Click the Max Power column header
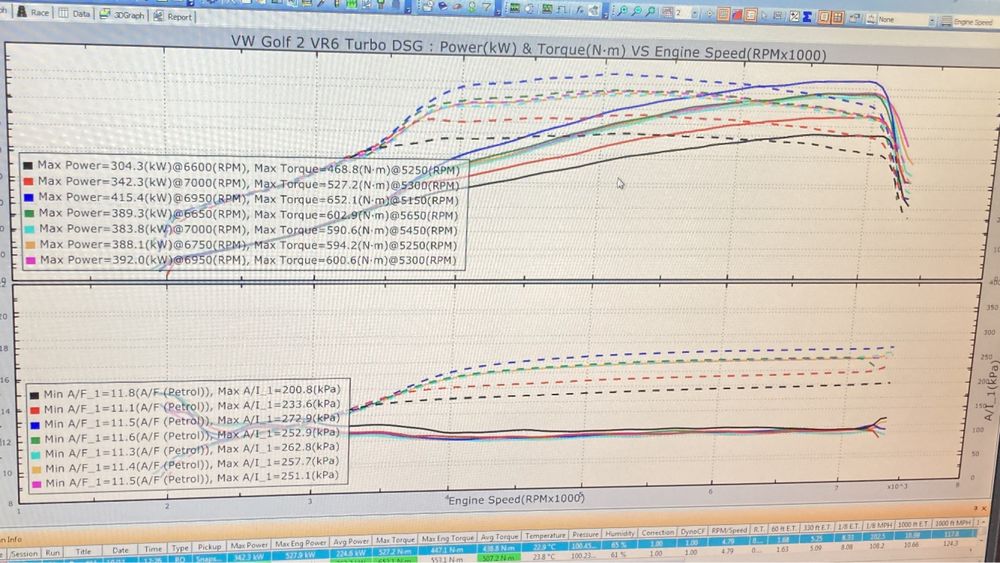This screenshot has width=1000, height=563. (249, 546)
